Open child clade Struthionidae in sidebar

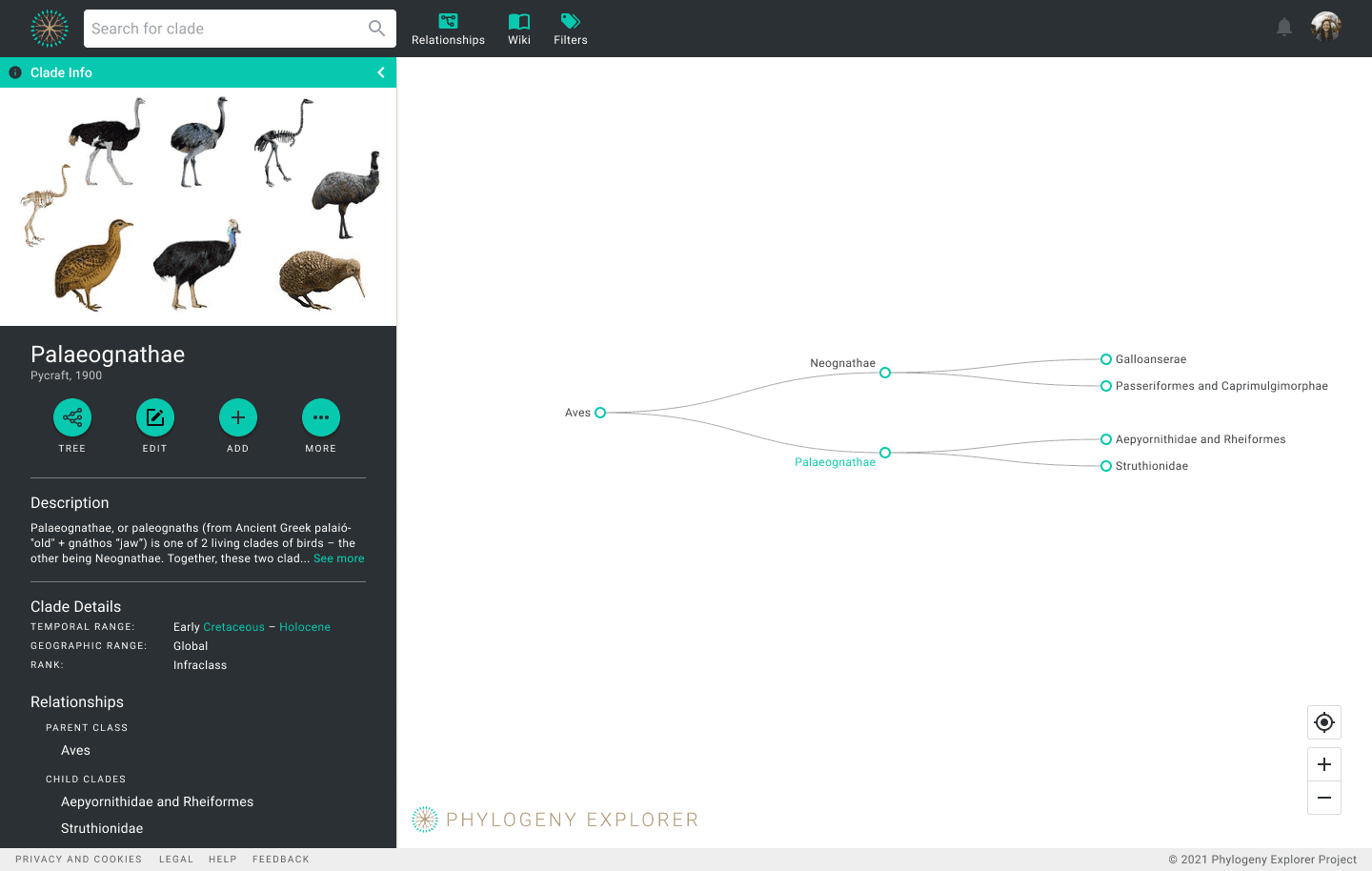click(x=102, y=829)
